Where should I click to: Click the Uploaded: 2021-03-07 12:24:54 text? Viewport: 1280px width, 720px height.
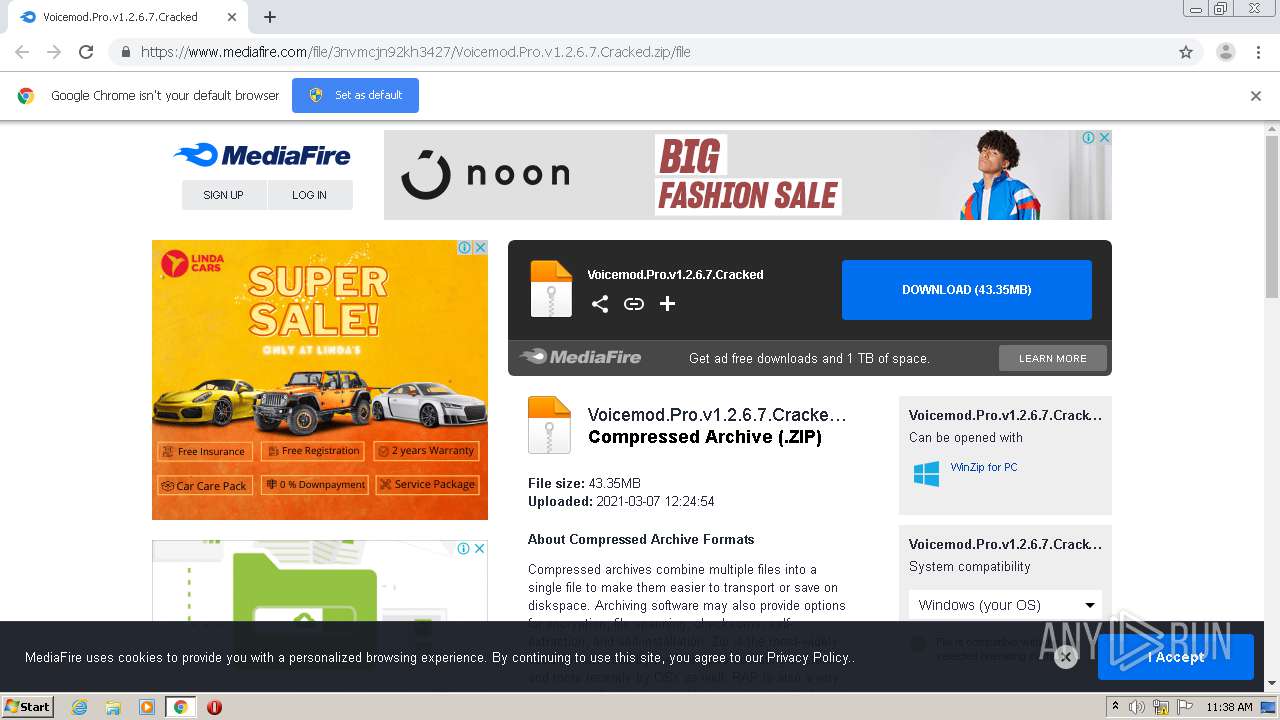pyautogui.click(x=621, y=501)
